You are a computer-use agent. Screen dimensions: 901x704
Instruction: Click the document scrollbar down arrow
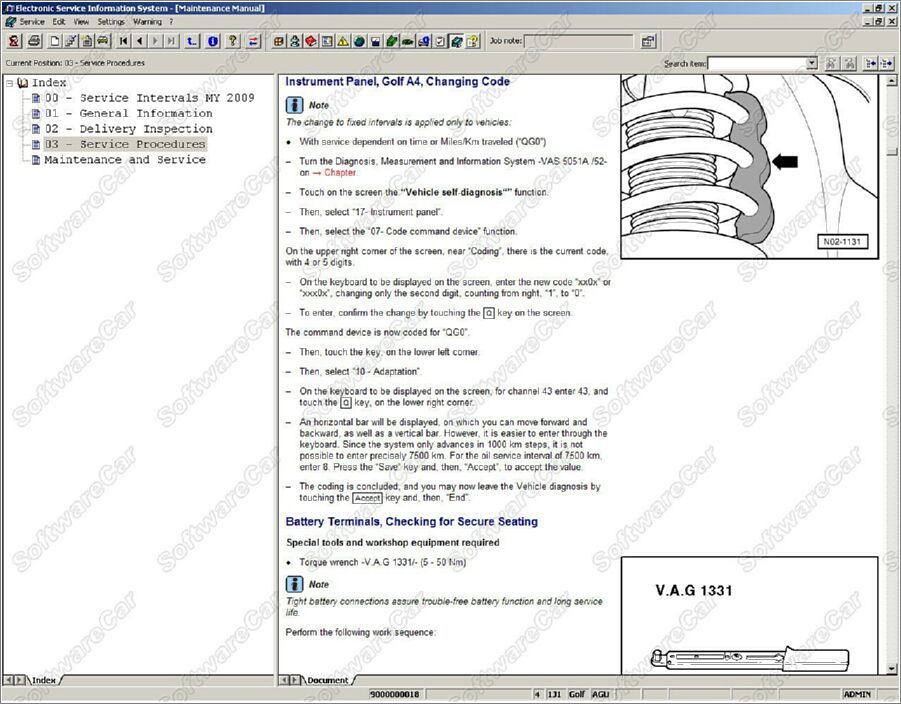(892, 667)
